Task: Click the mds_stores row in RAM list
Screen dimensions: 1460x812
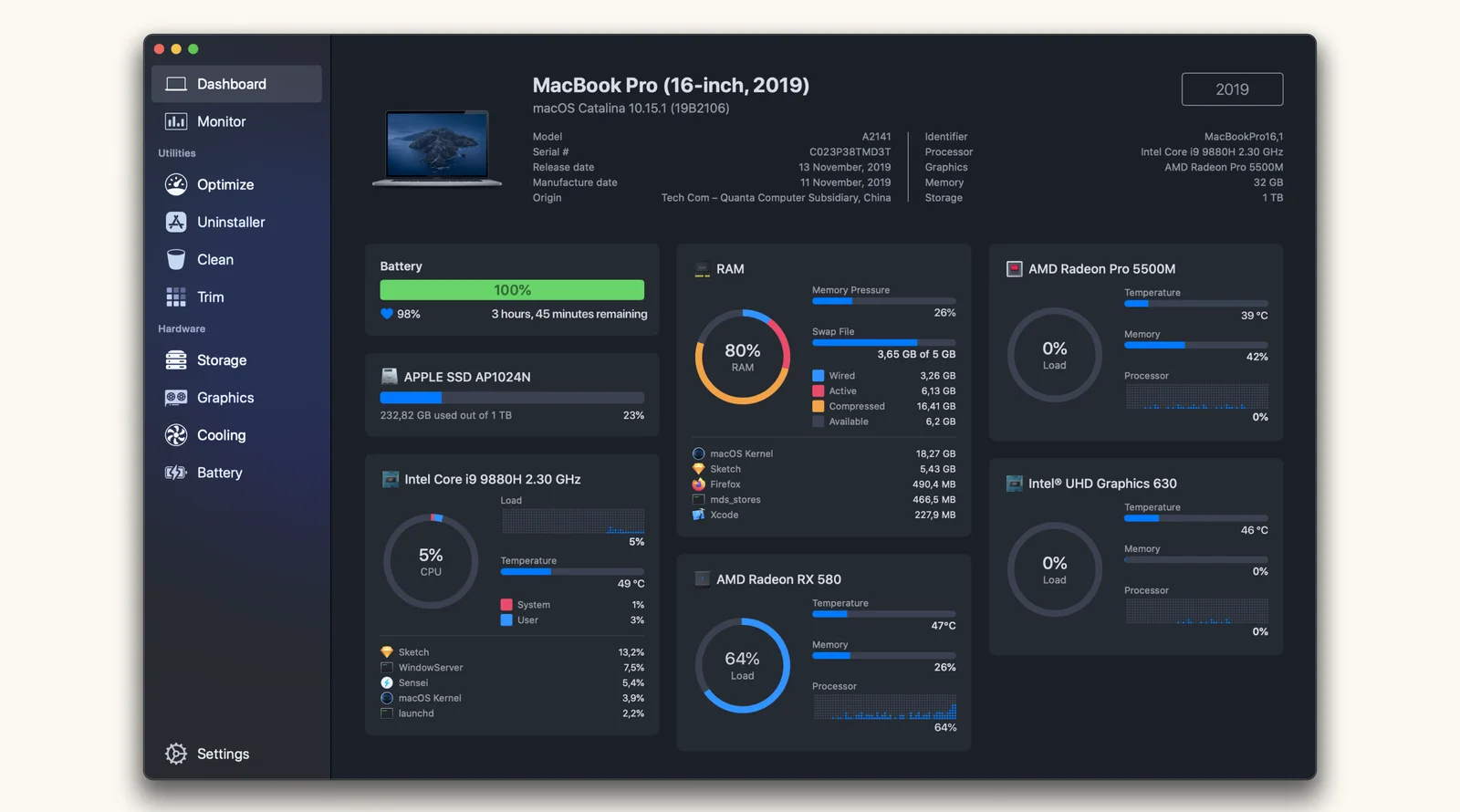Action: click(824, 500)
